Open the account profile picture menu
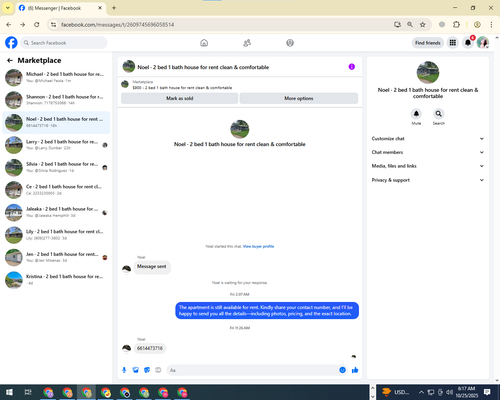The image size is (500, 400). [x=483, y=43]
